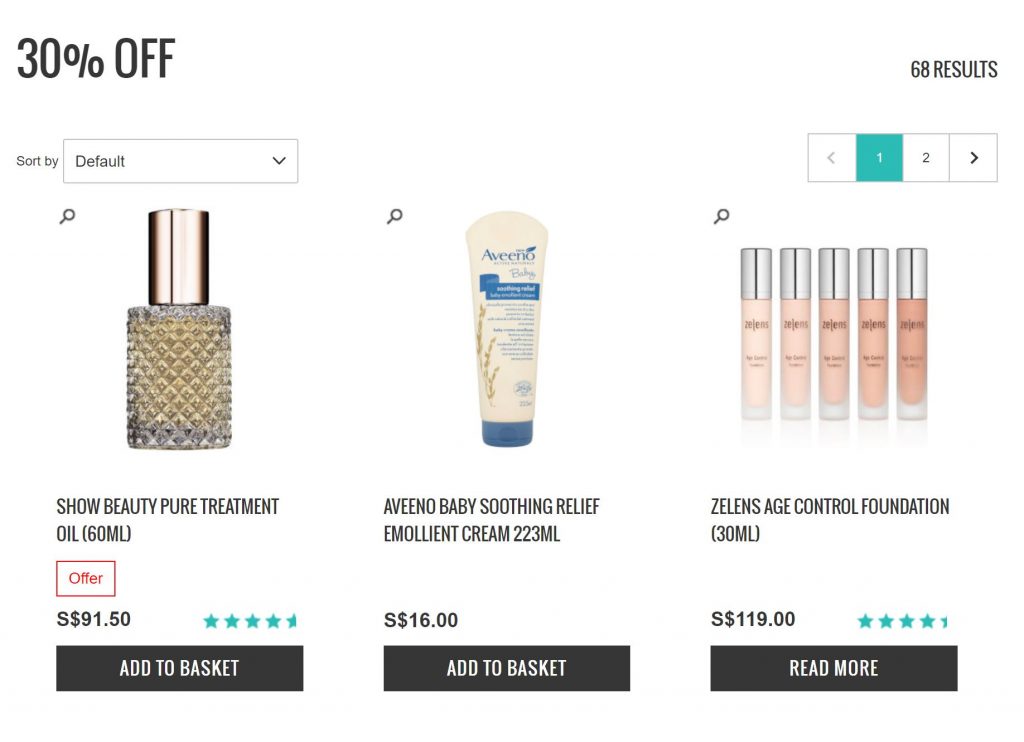Click star rating of Zelens foundation
This screenshot has width=1024, height=742.
pyautogui.click(x=903, y=621)
